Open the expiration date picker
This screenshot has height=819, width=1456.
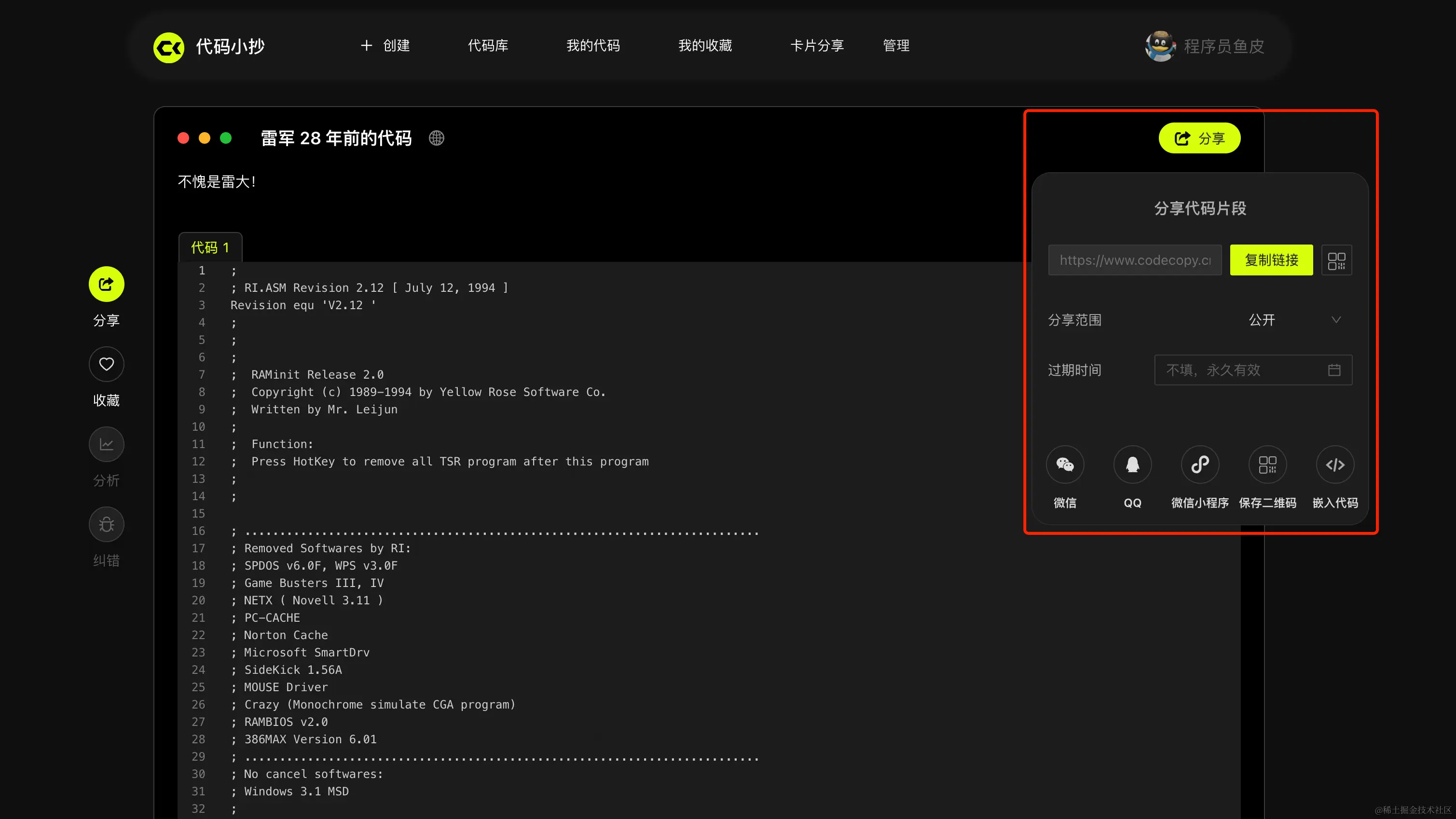coord(1252,370)
